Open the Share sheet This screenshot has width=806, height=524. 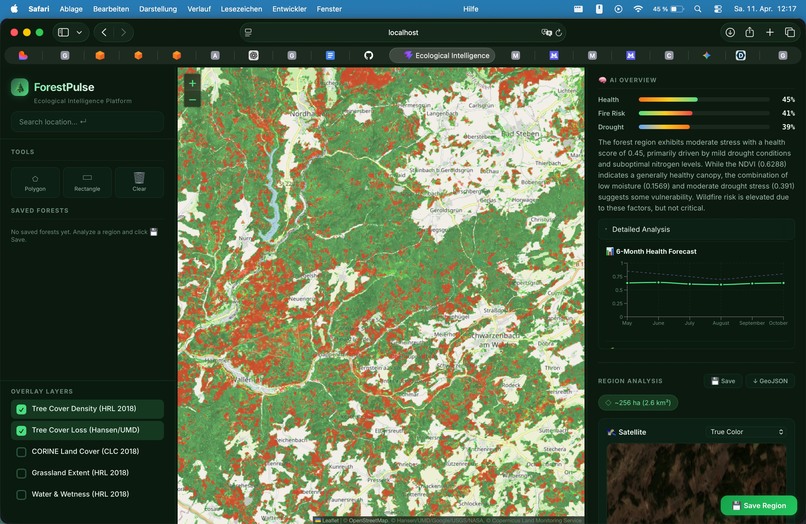tap(749, 32)
